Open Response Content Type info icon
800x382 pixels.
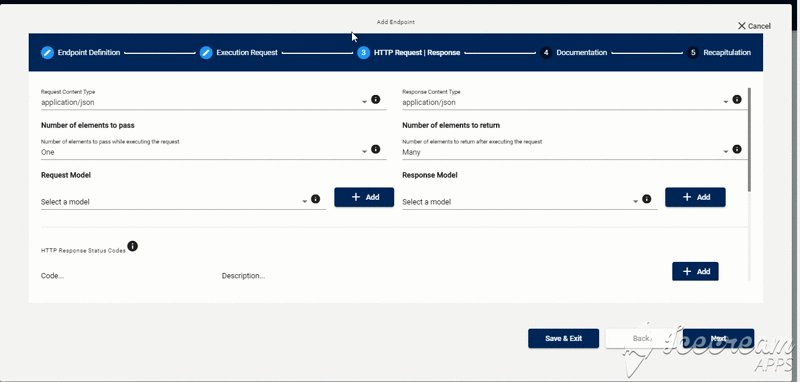737,99
